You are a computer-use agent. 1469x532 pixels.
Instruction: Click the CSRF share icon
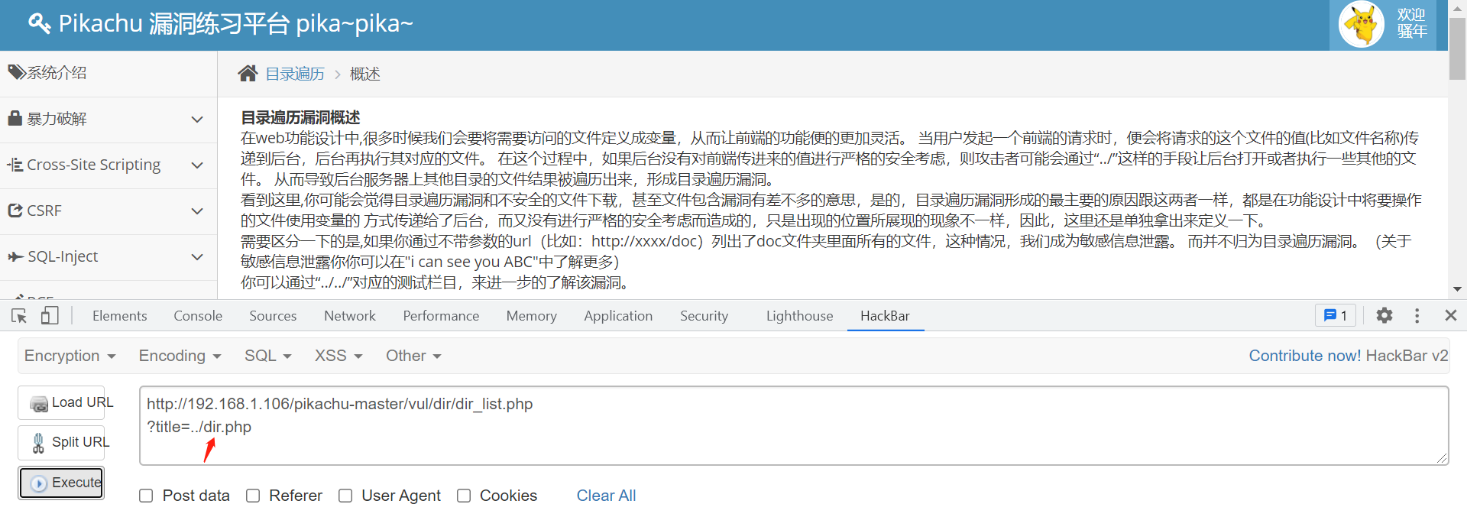[x=15, y=210]
